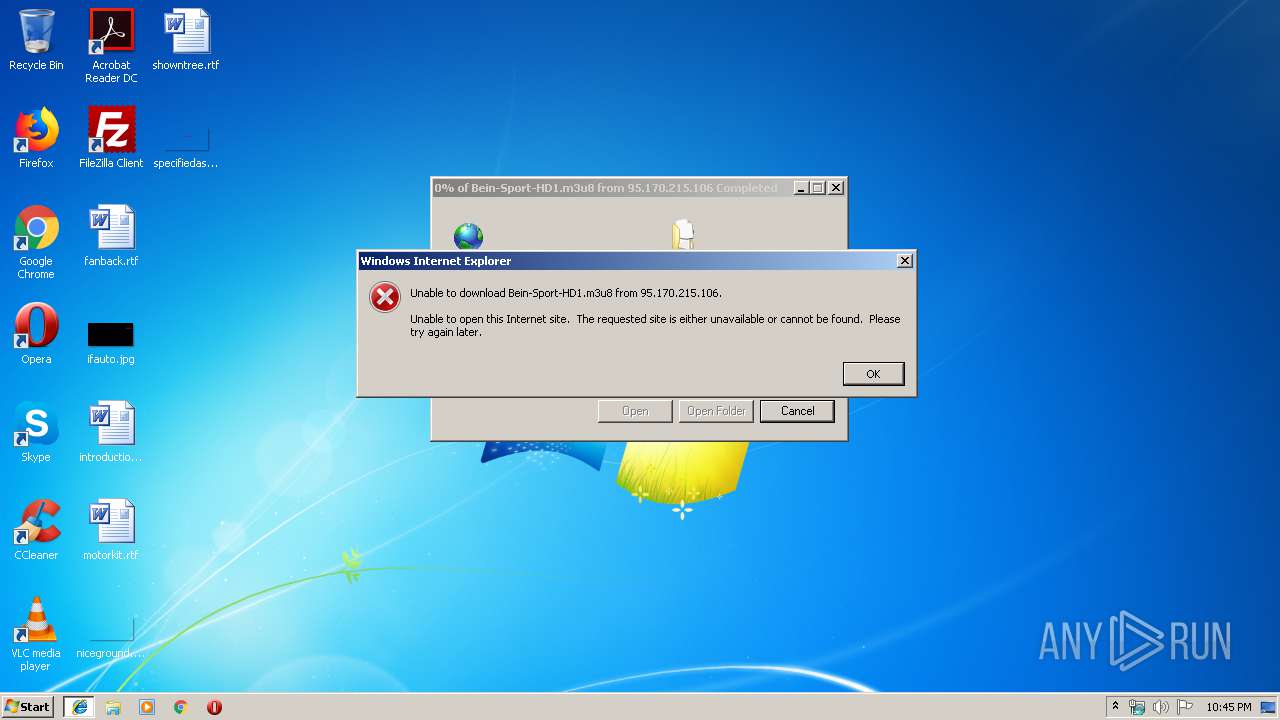Open Action Center flag icon
This screenshot has height=720, width=1280.
[x=1185, y=707]
